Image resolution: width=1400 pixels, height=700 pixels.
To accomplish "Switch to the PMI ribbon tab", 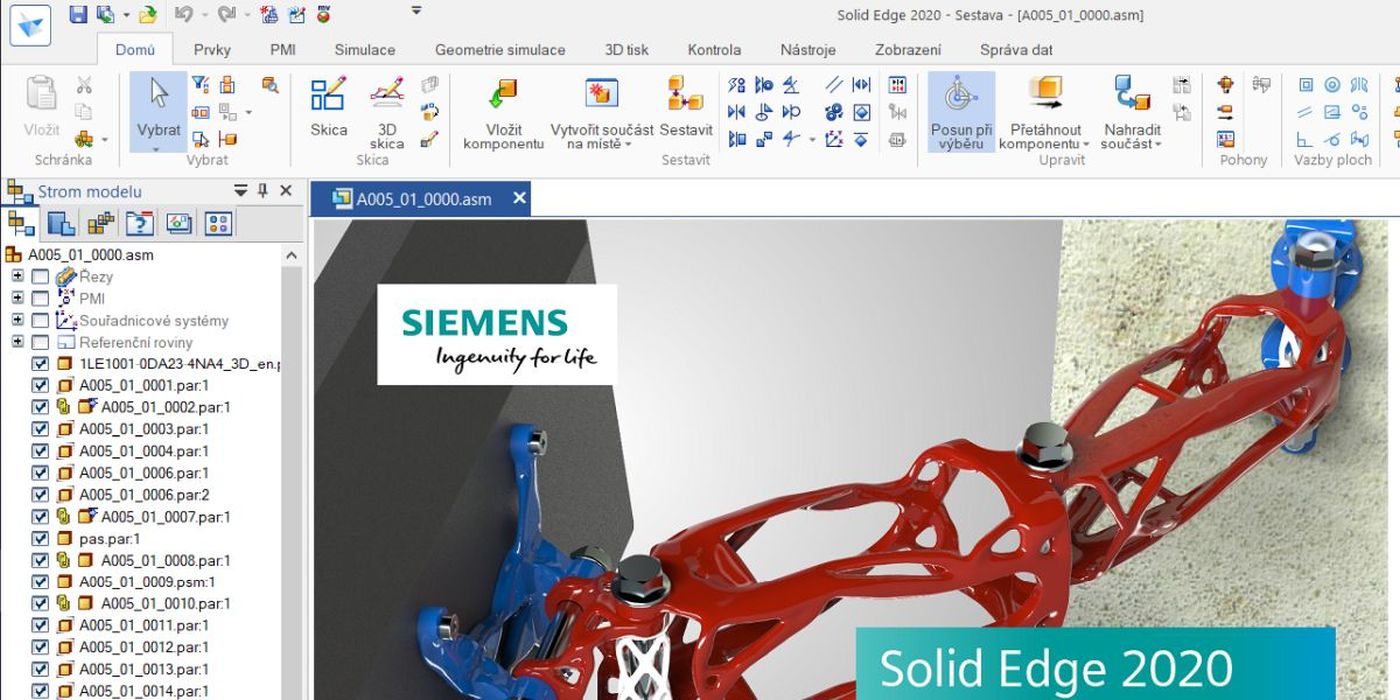I will [283, 50].
